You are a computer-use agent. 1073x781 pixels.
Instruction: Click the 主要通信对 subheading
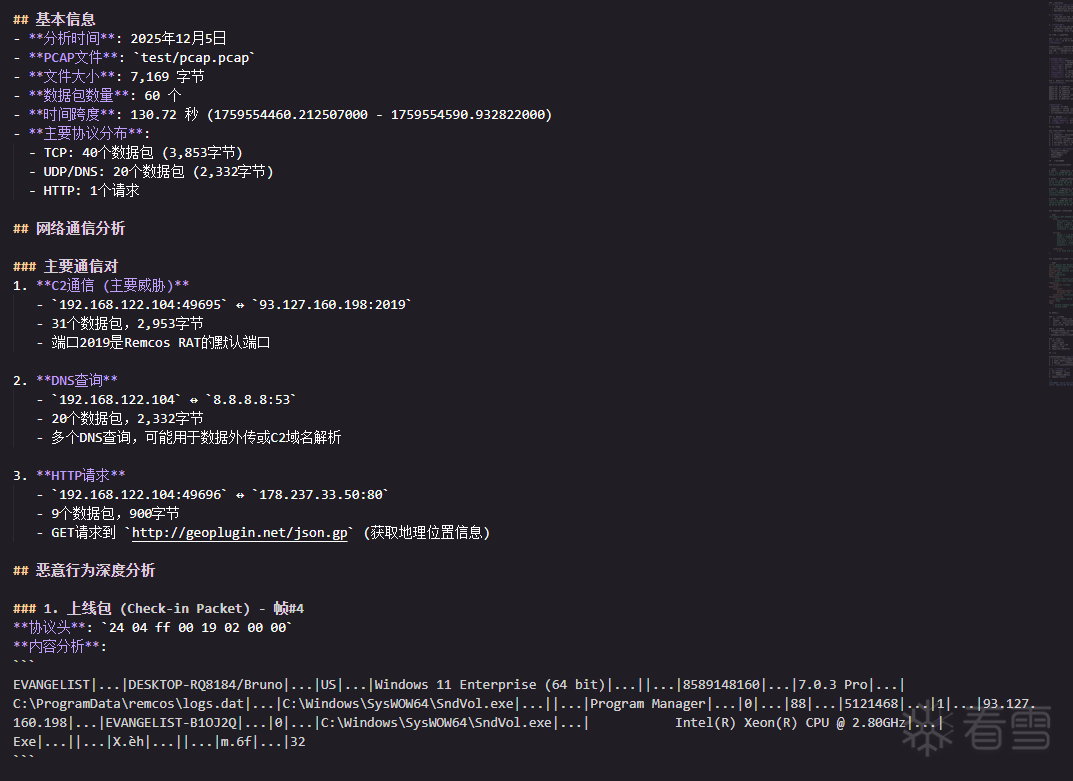(x=80, y=267)
